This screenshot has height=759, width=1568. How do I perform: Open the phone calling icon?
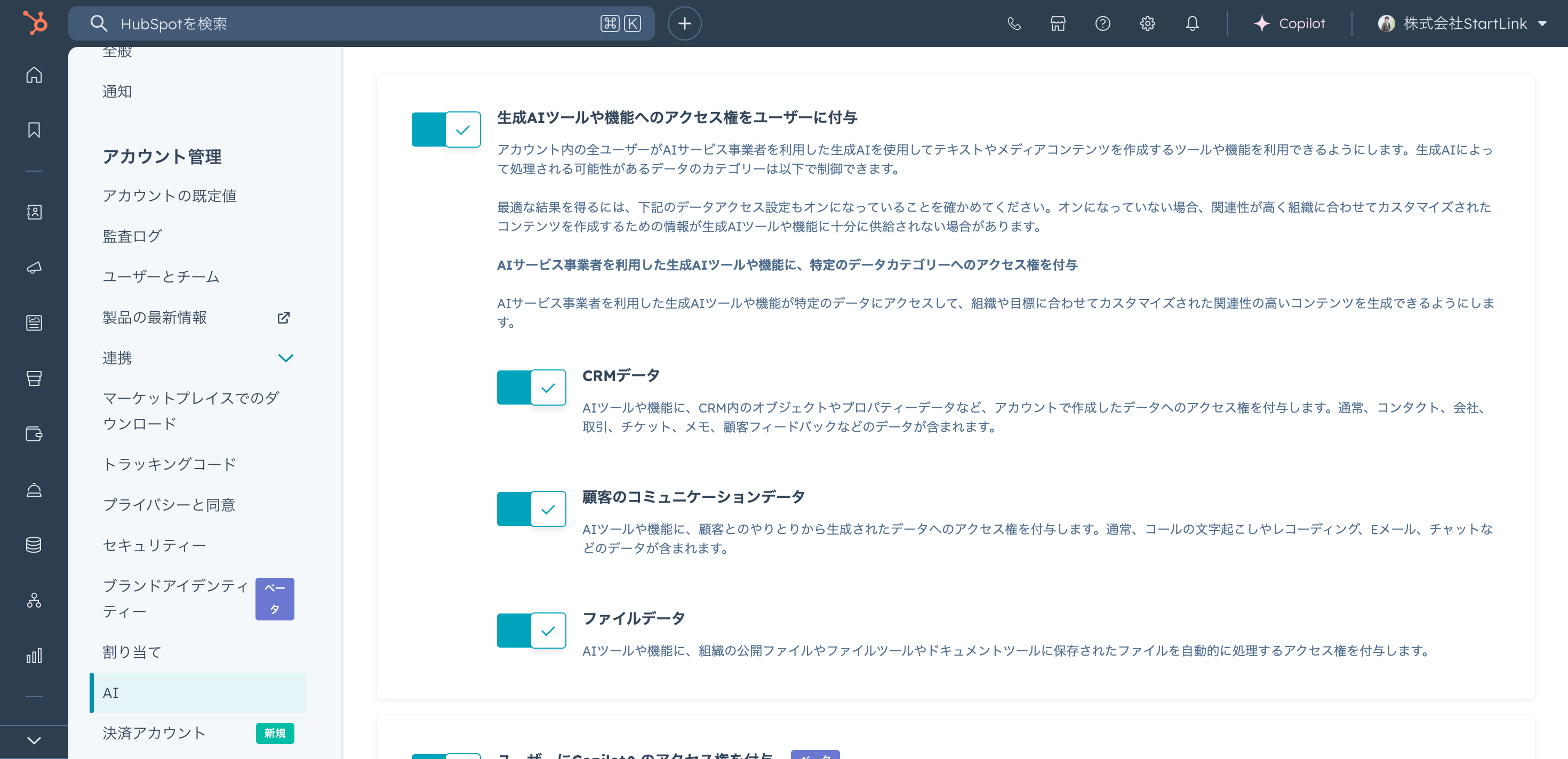[x=1013, y=23]
